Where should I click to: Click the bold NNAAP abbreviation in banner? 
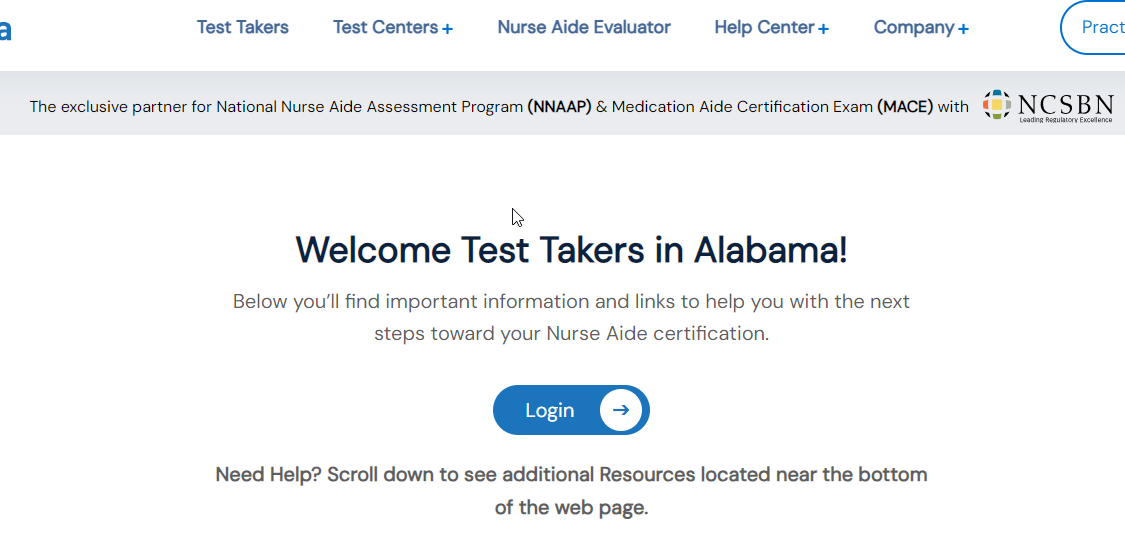tap(559, 107)
